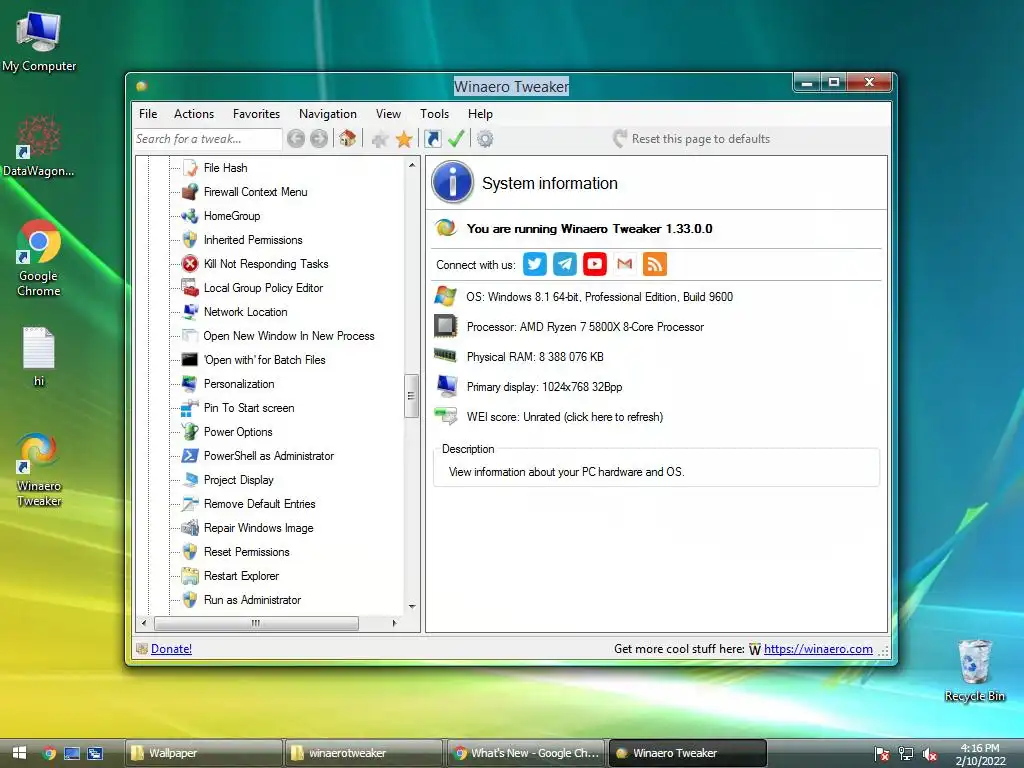Image resolution: width=1024 pixels, height=768 pixels.
Task: Select 'Open with' for Batch Files item
Action: (264, 360)
